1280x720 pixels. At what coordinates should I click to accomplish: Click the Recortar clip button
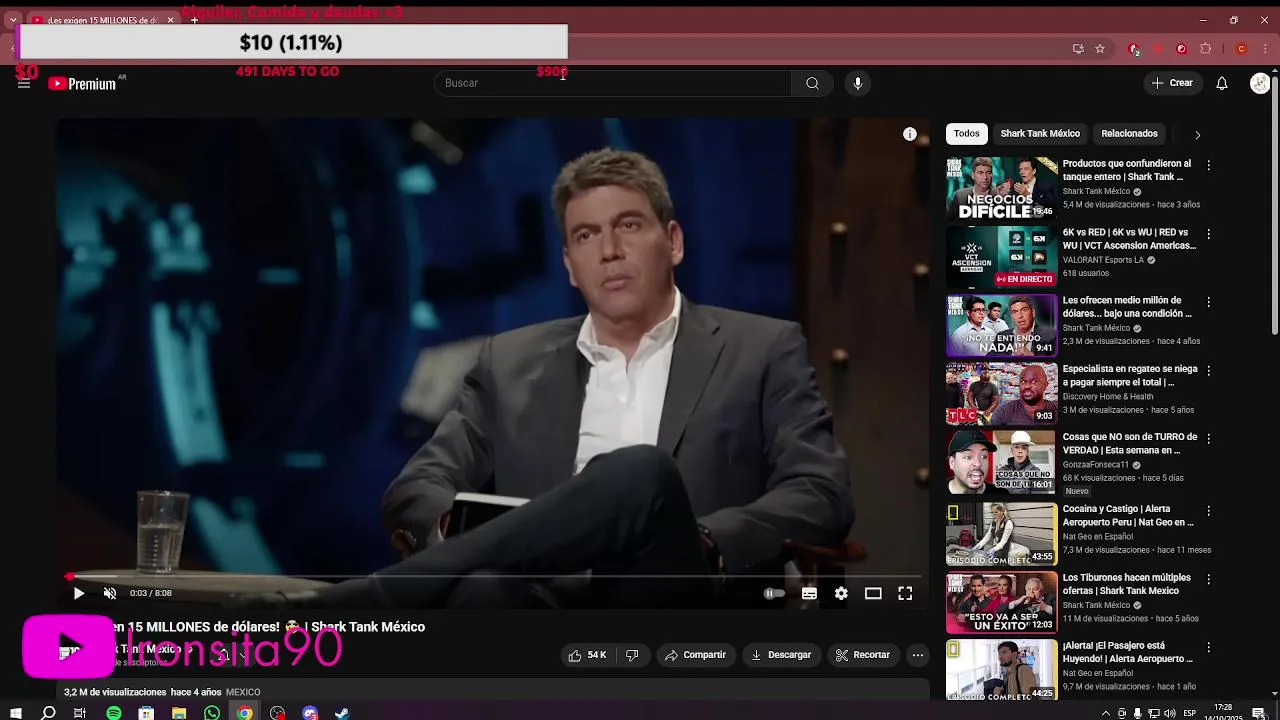862,655
